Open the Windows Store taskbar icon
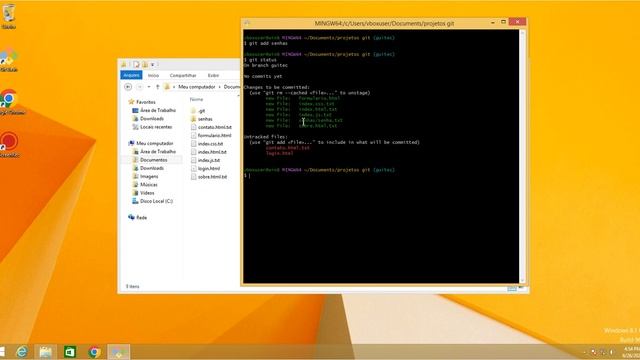 pyautogui.click(x=70, y=351)
